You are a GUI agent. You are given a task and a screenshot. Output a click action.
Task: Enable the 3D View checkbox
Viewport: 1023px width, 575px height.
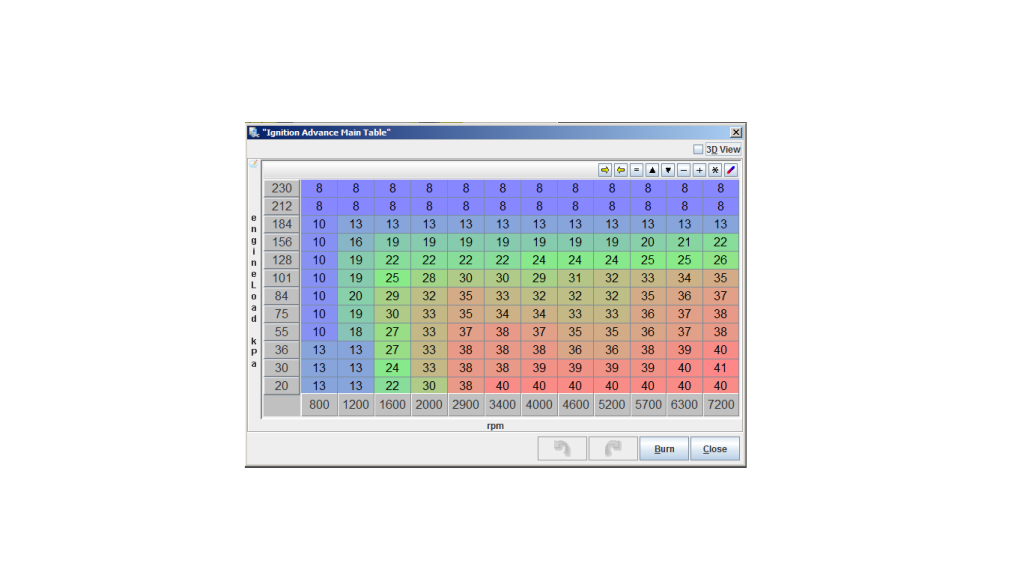pyautogui.click(x=697, y=149)
